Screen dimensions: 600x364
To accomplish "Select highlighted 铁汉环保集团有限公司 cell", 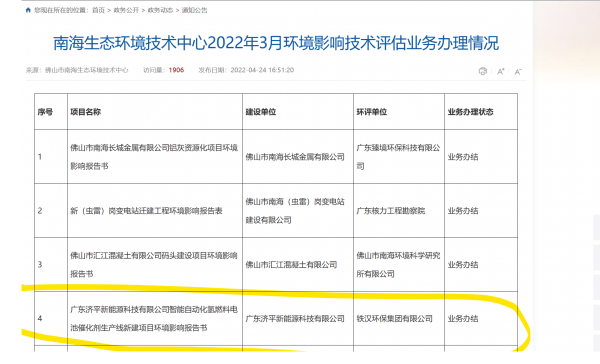I will (x=399, y=318).
